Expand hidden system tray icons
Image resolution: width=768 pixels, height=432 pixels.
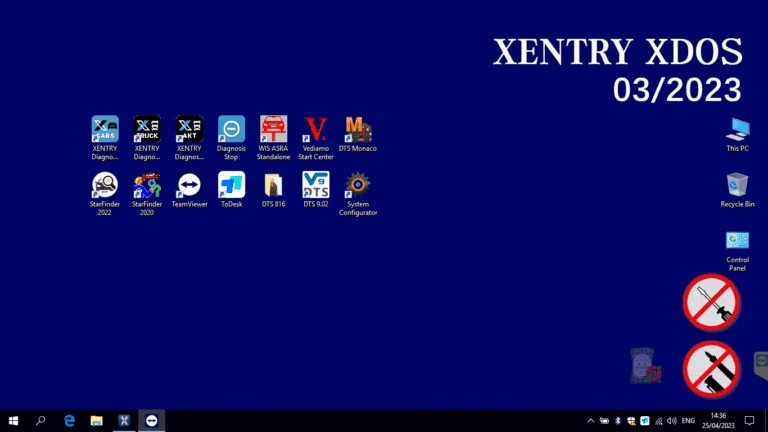click(590, 421)
